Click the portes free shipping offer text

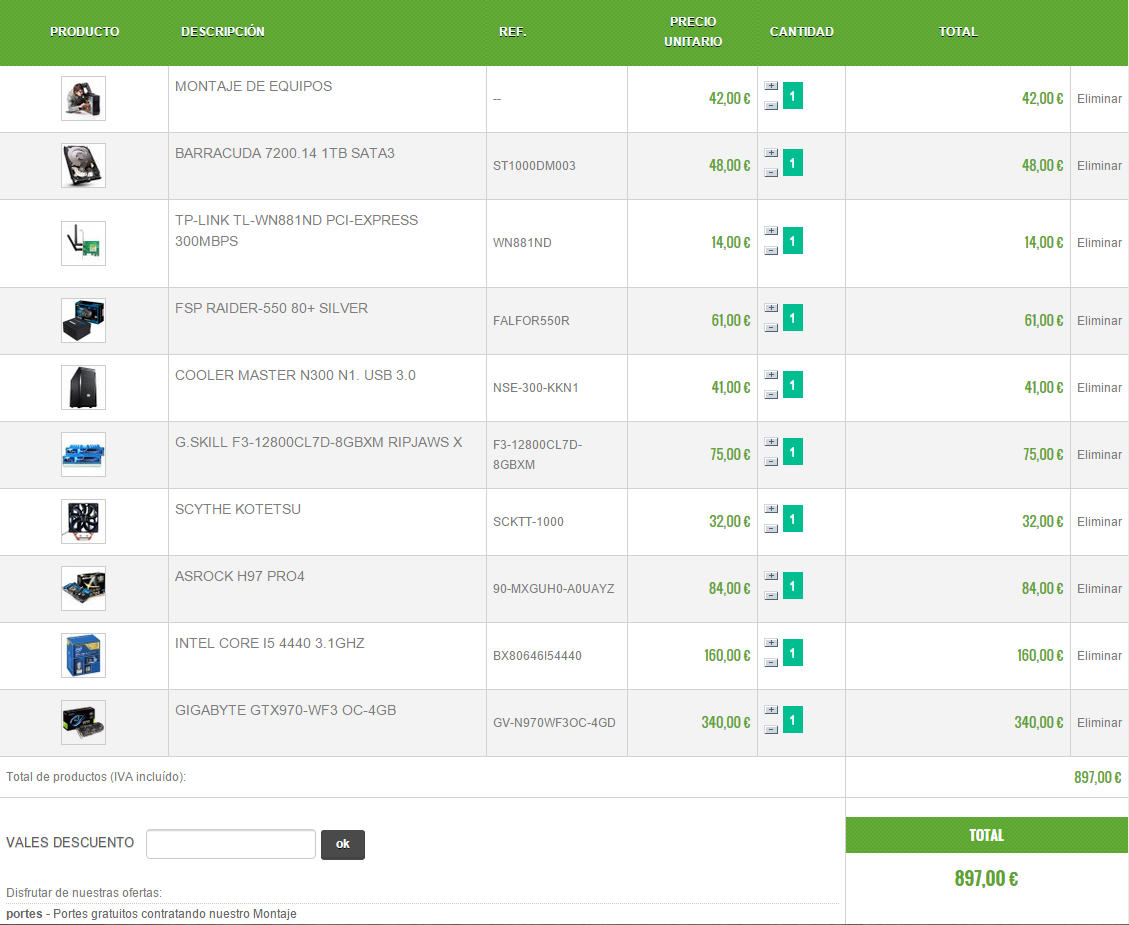pyautogui.click(x=151, y=913)
